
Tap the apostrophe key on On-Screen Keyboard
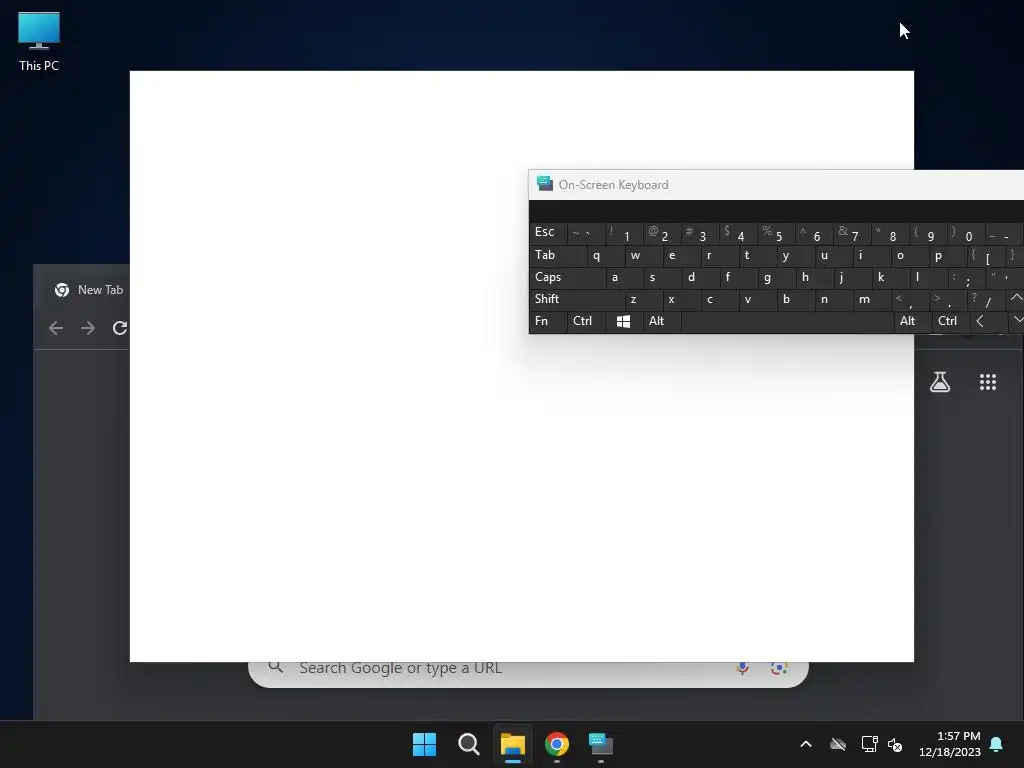1004,278
